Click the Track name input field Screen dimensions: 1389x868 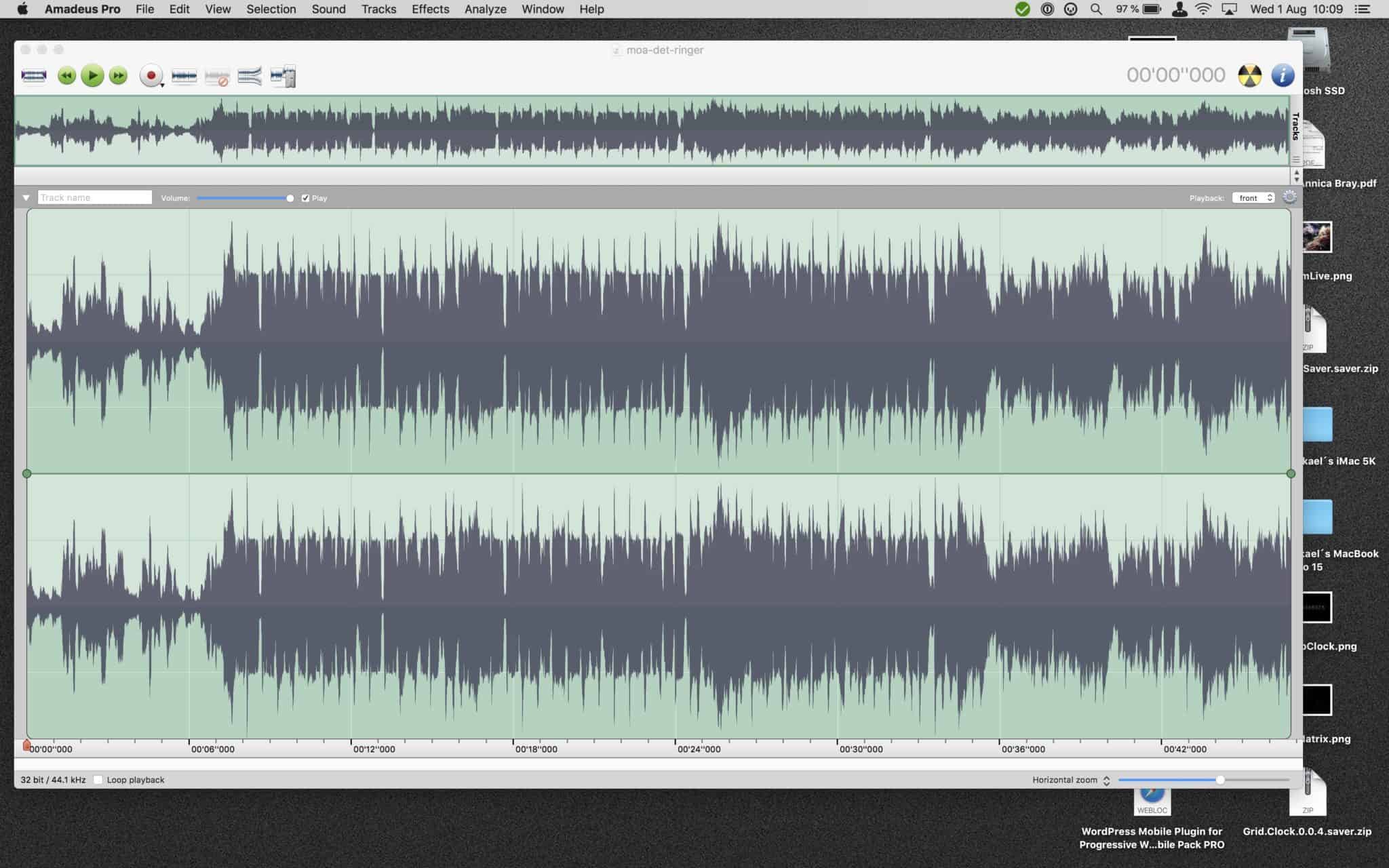(x=95, y=197)
